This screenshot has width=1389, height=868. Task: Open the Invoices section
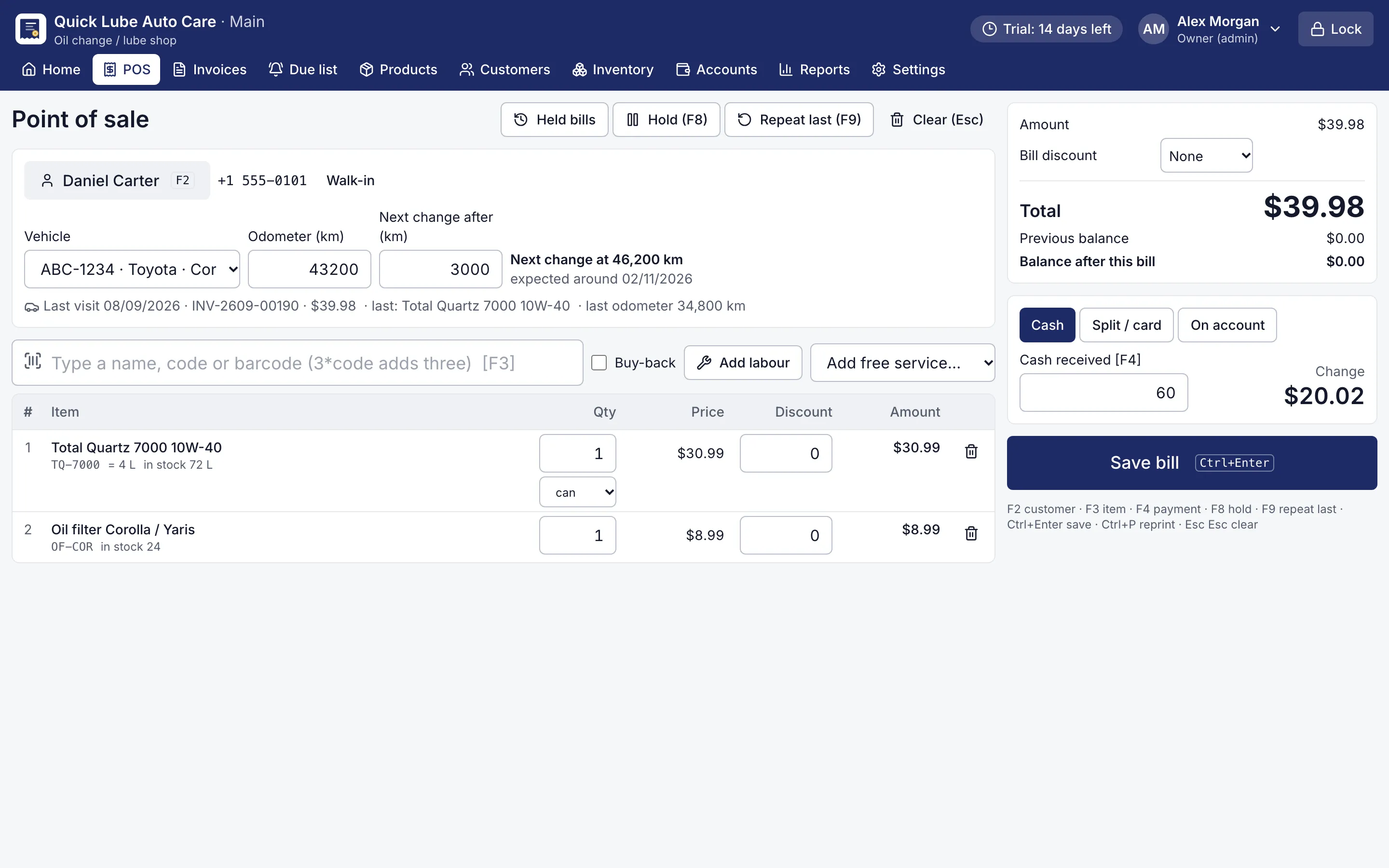[209, 69]
